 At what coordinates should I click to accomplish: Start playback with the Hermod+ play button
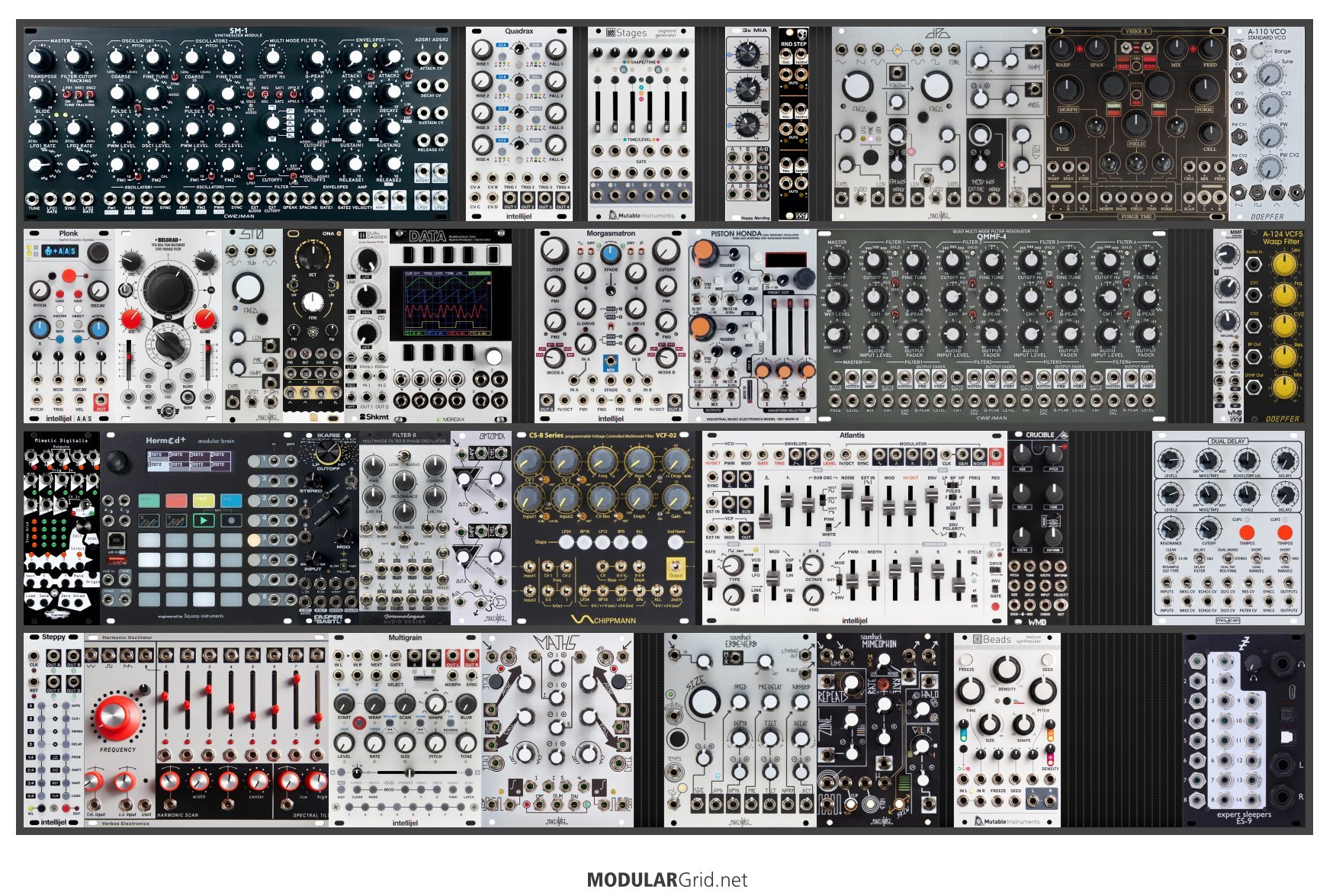204,521
